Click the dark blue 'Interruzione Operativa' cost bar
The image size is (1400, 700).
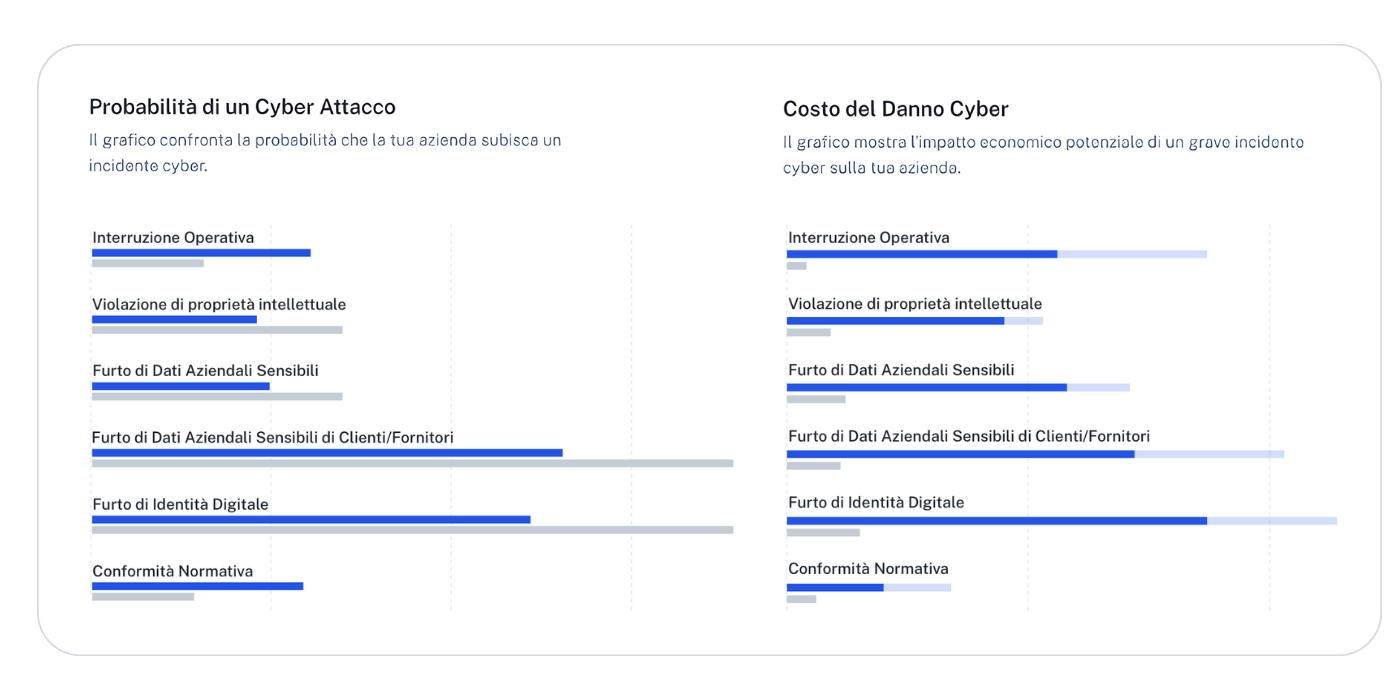click(921, 254)
